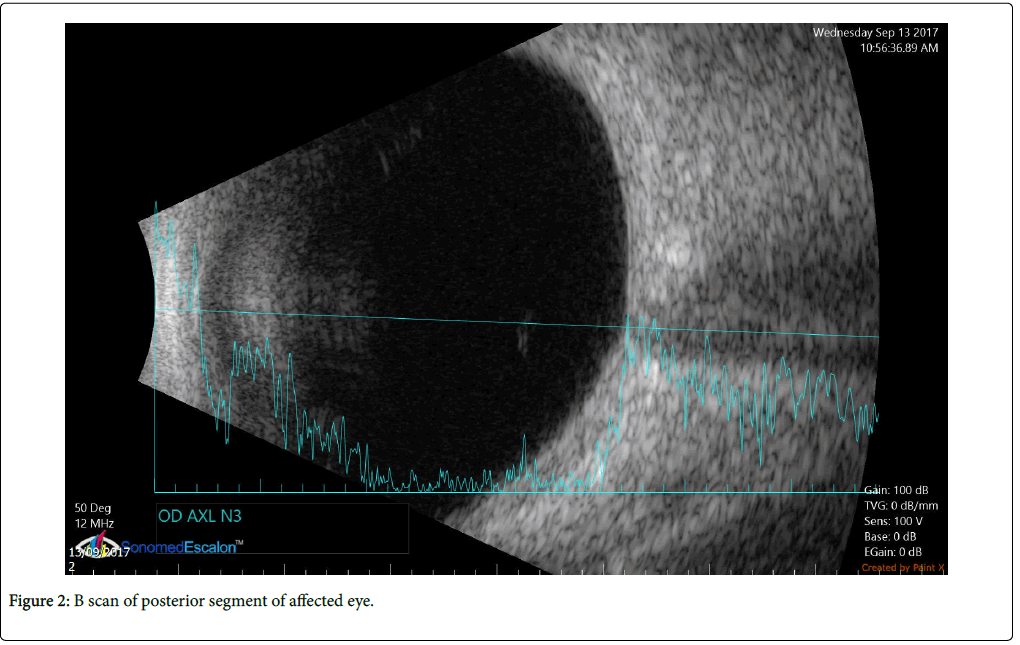The width and height of the screenshot is (1020, 645).
Task: Click the 10:56:36.89 AM timestamp
Action: (x=899, y=47)
